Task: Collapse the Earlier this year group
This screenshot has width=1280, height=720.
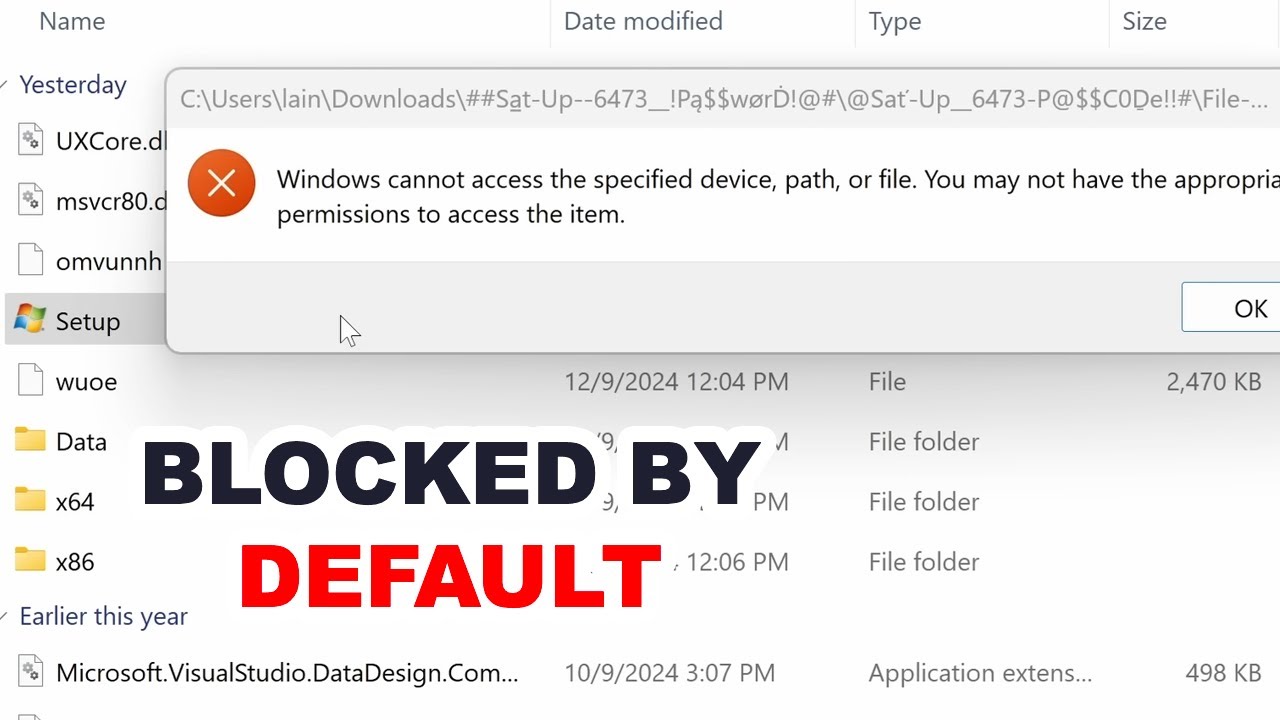Action: pos(7,616)
